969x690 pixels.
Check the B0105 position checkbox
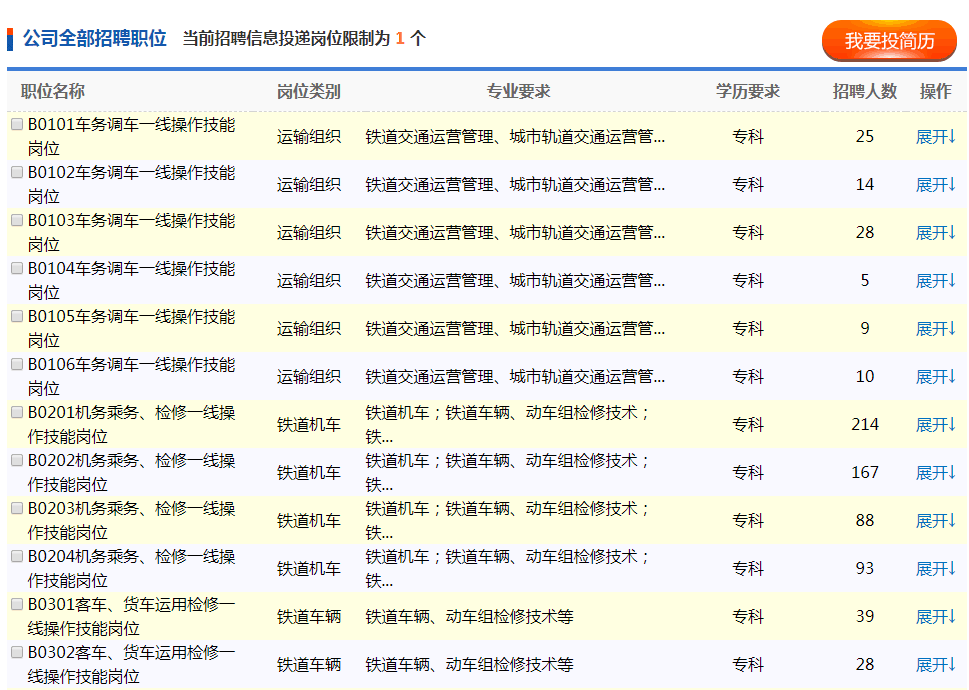pyautogui.click(x=17, y=317)
